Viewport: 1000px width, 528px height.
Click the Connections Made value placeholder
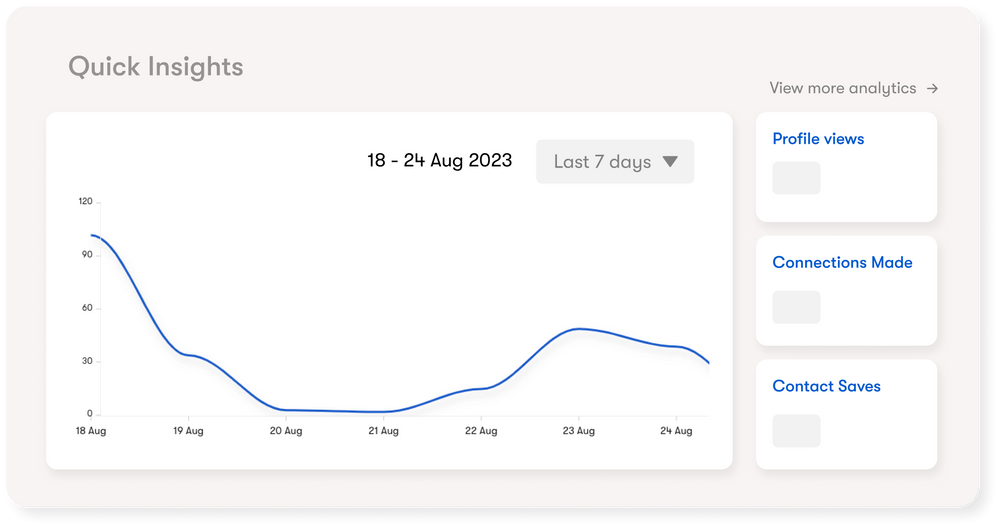[x=796, y=307]
